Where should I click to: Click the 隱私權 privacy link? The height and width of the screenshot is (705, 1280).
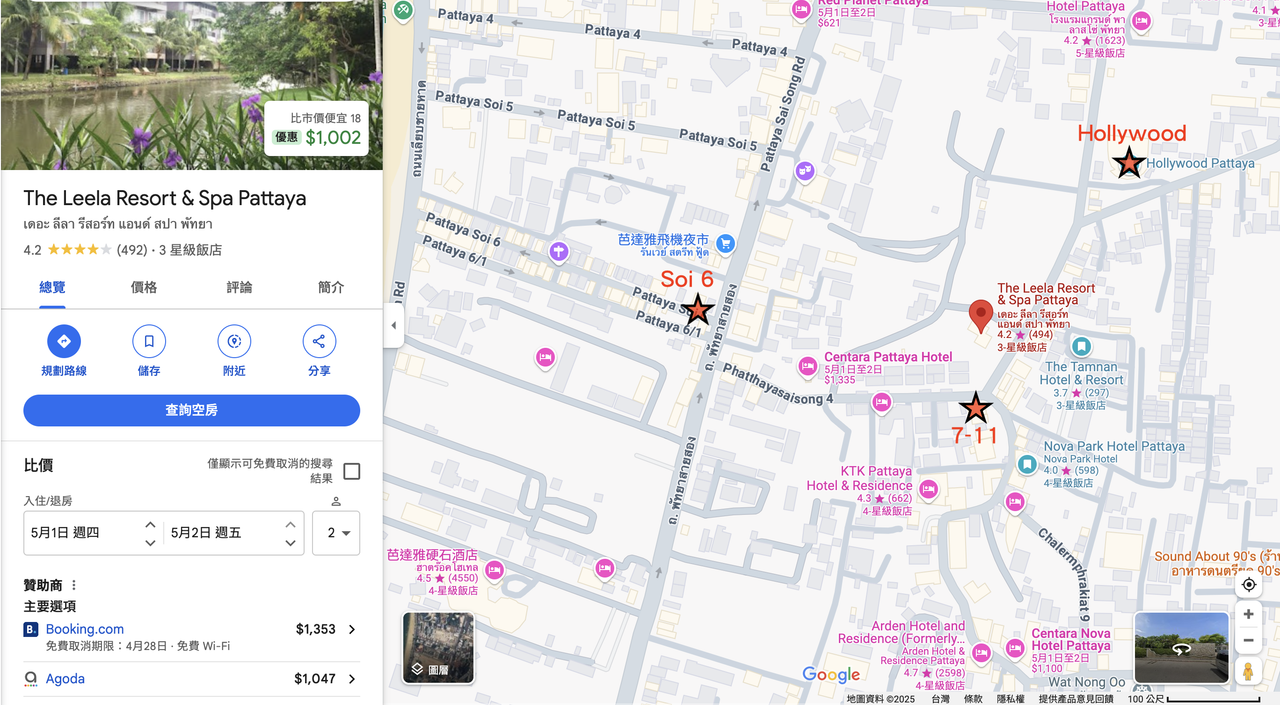coord(1010,699)
